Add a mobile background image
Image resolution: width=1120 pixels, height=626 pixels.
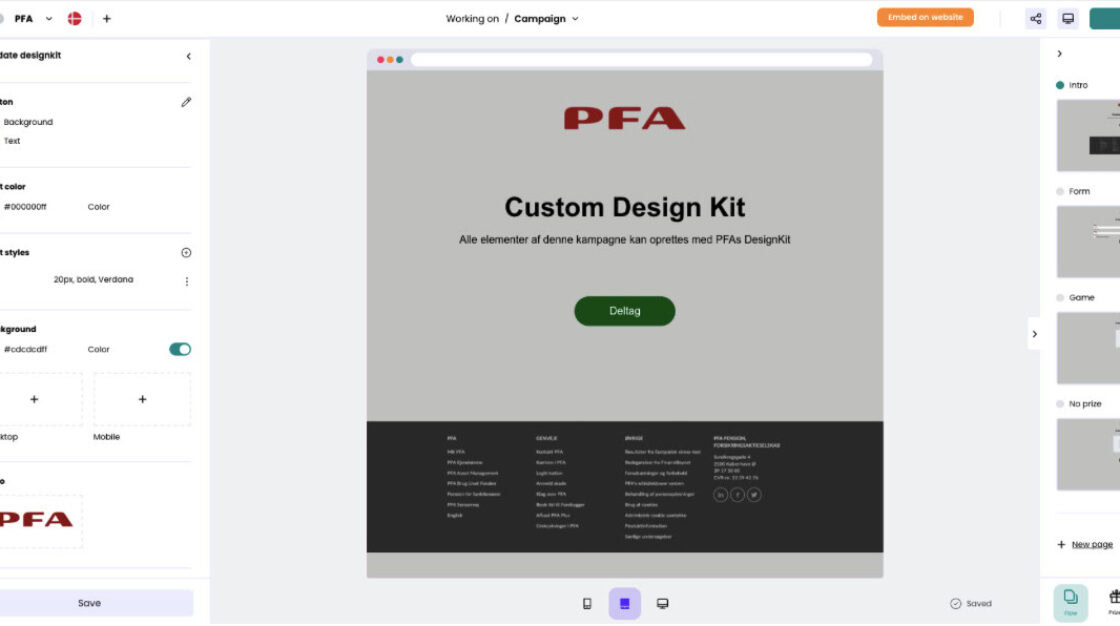point(142,399)
